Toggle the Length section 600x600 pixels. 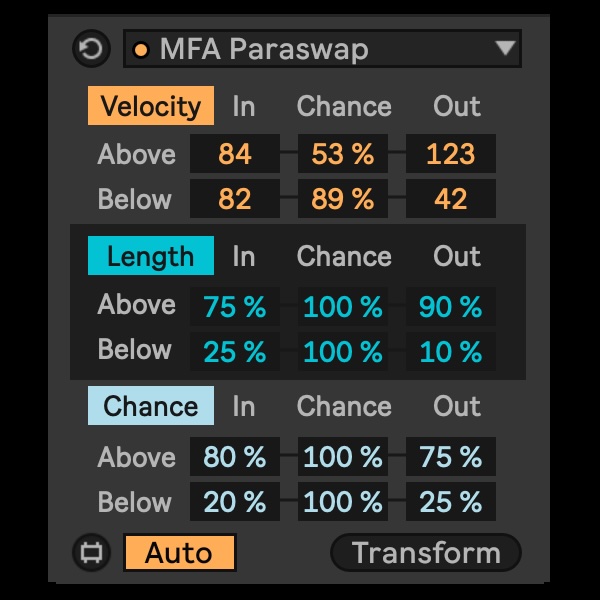point(151,256)
